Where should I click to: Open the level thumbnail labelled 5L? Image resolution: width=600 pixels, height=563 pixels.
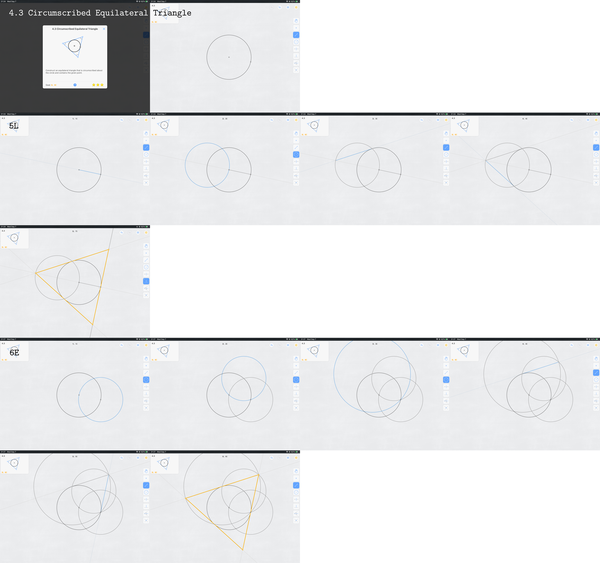(14, 126)
